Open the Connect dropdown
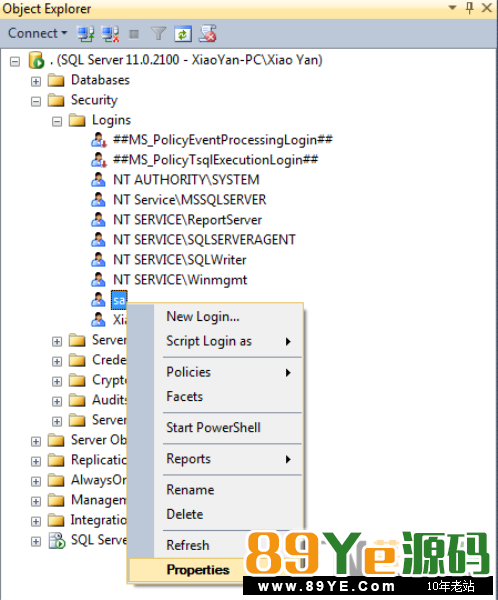 click(38, 33)
